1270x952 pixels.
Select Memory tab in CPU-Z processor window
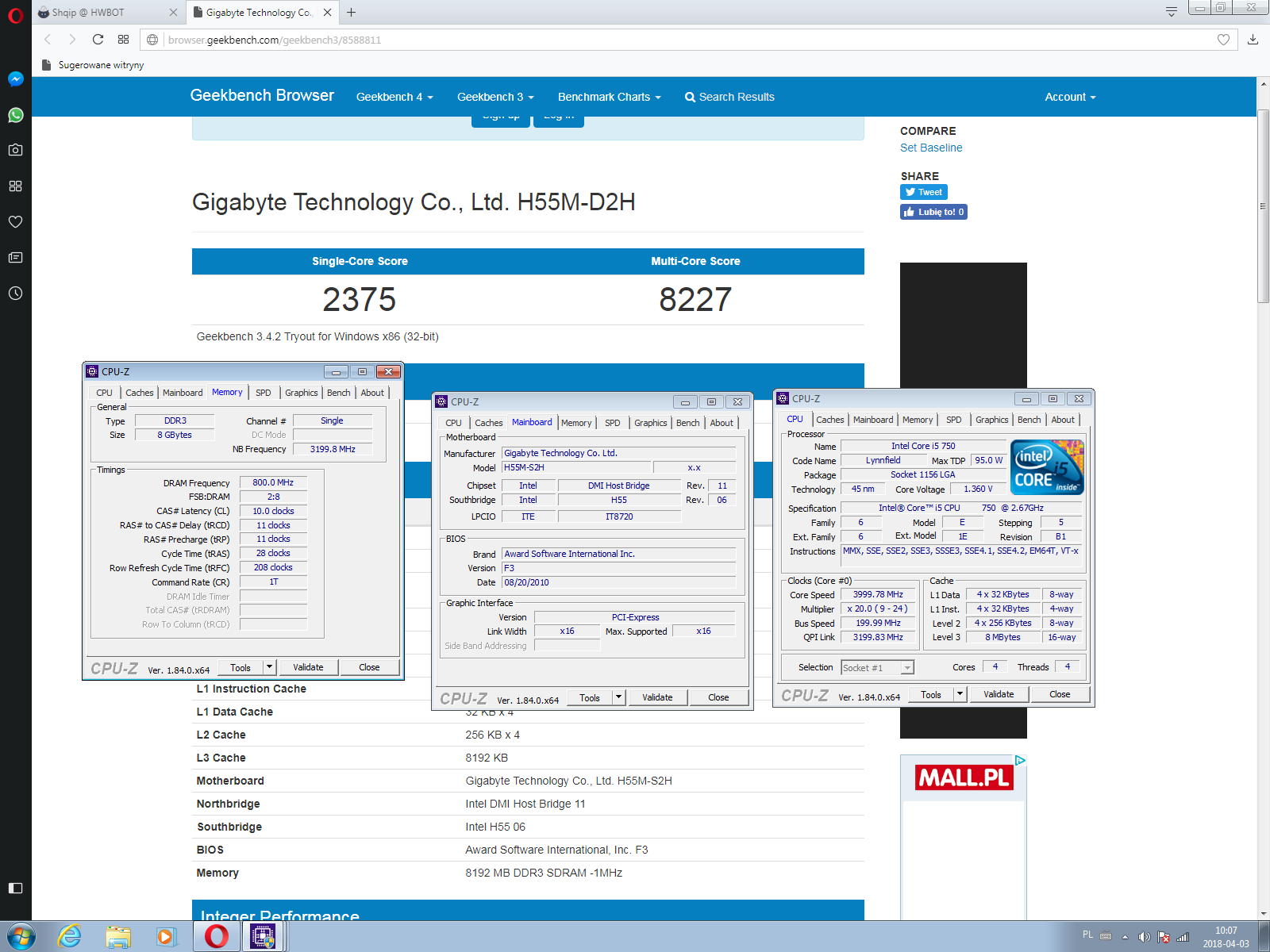click(918, 420)
